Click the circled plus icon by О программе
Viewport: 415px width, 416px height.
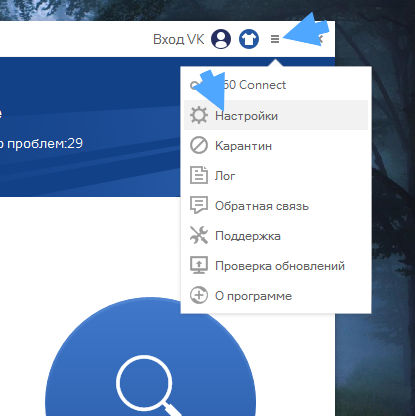(x=199, y=295)
